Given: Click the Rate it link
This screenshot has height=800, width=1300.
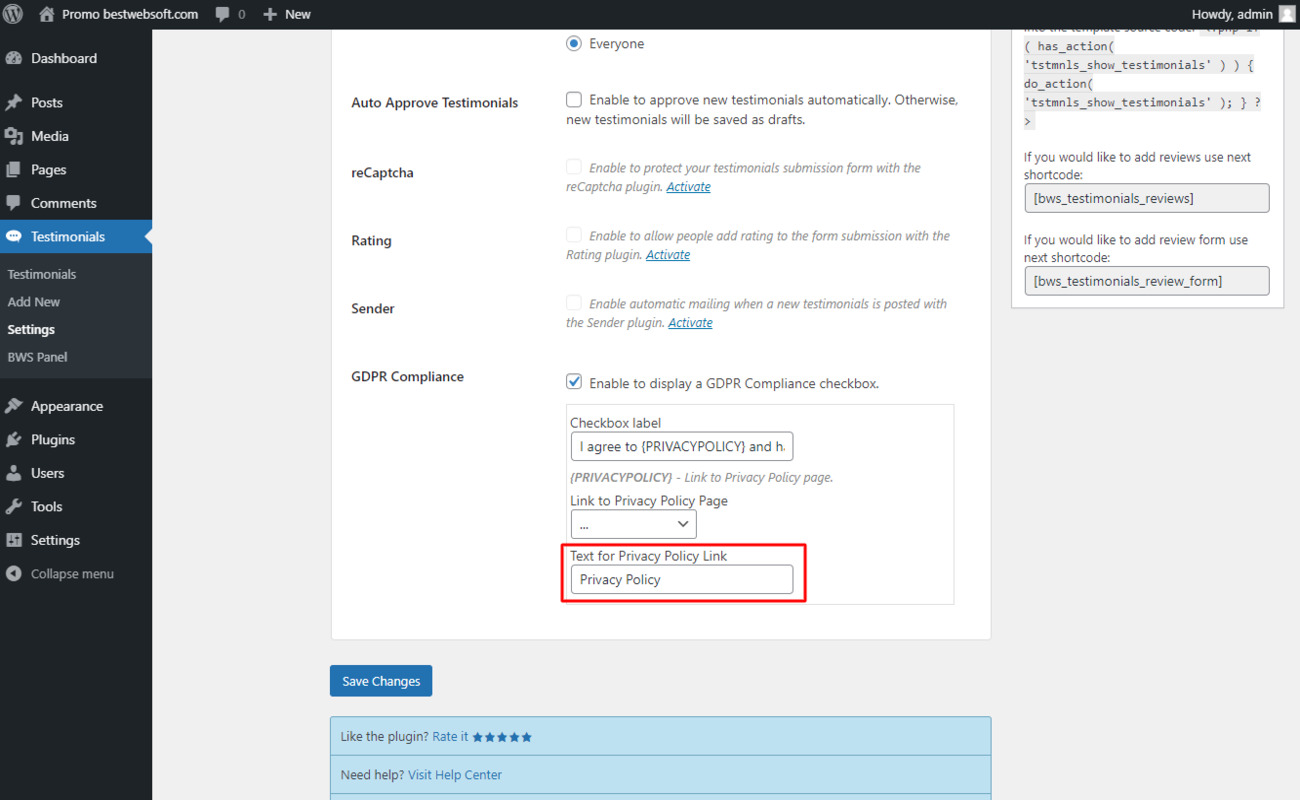Looking at the screenshot, I should (x=450, y=737).
